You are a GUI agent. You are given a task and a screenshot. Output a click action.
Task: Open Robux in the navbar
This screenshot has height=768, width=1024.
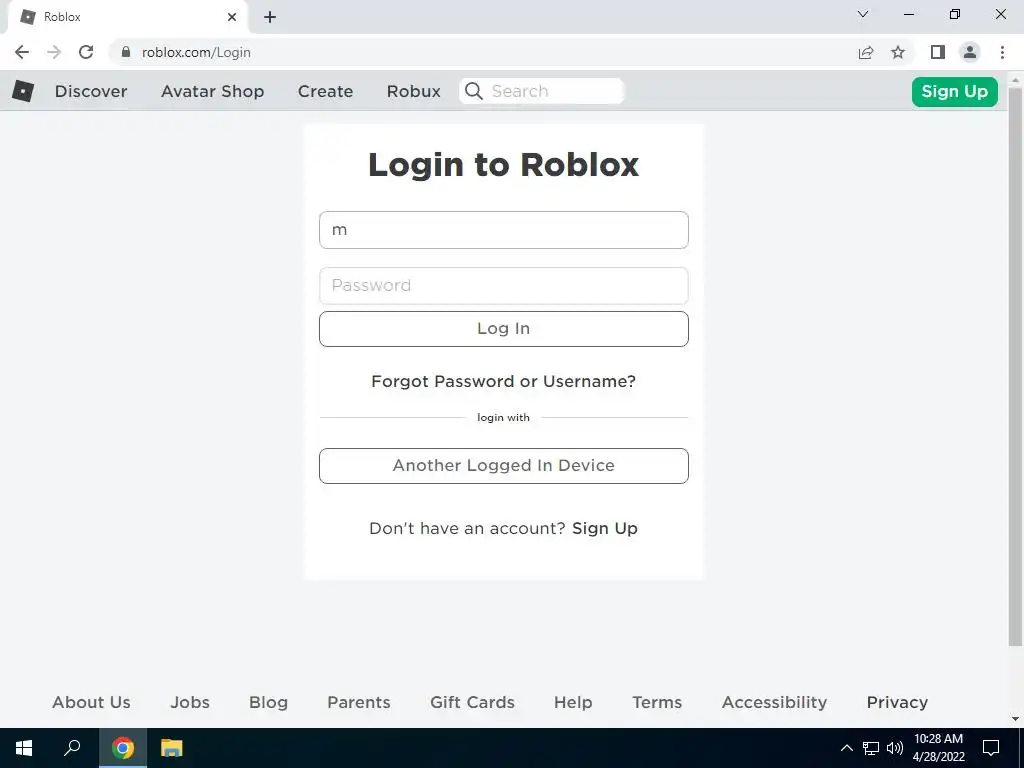click(x=413, y=91)
